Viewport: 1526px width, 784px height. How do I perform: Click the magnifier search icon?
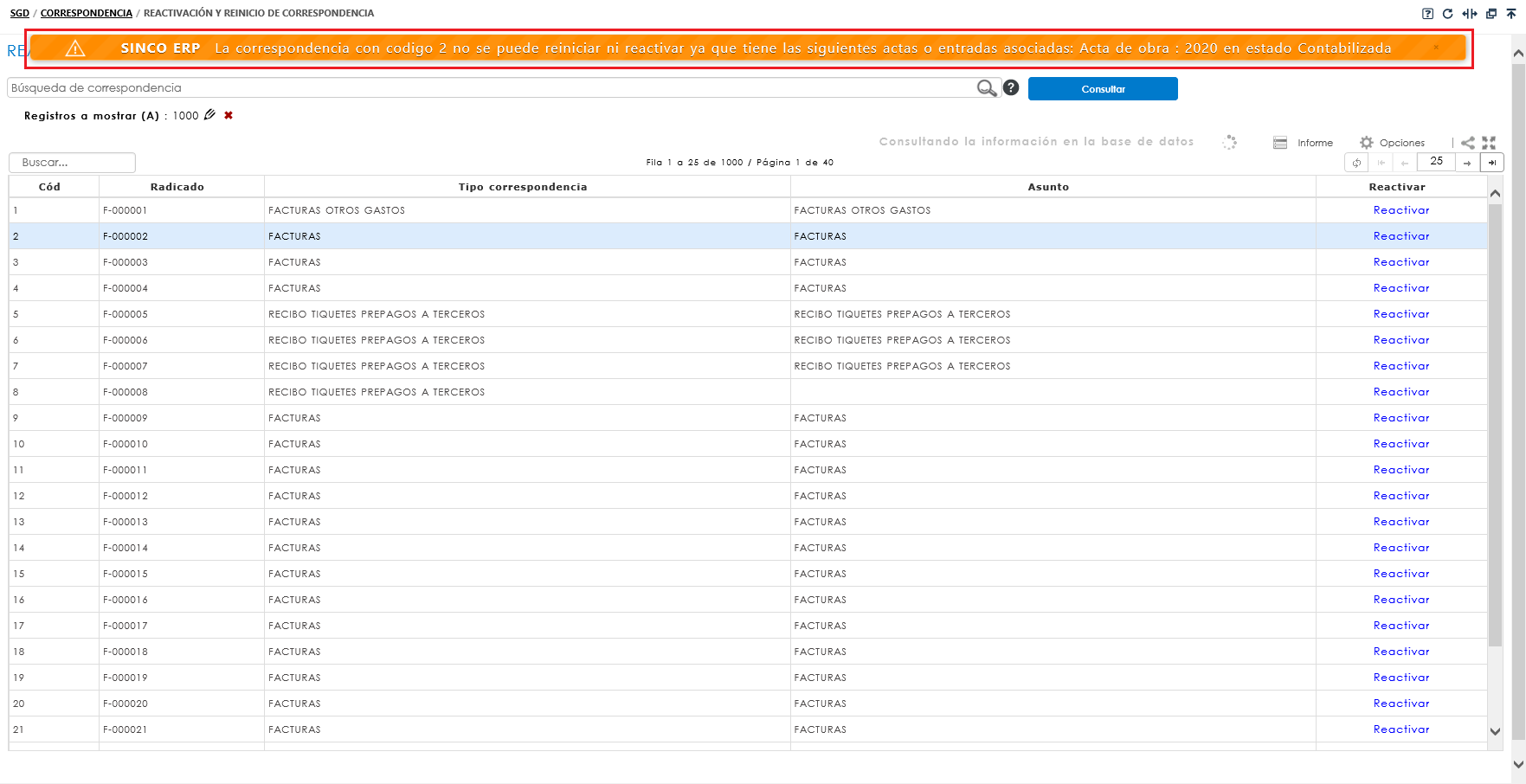987,88
